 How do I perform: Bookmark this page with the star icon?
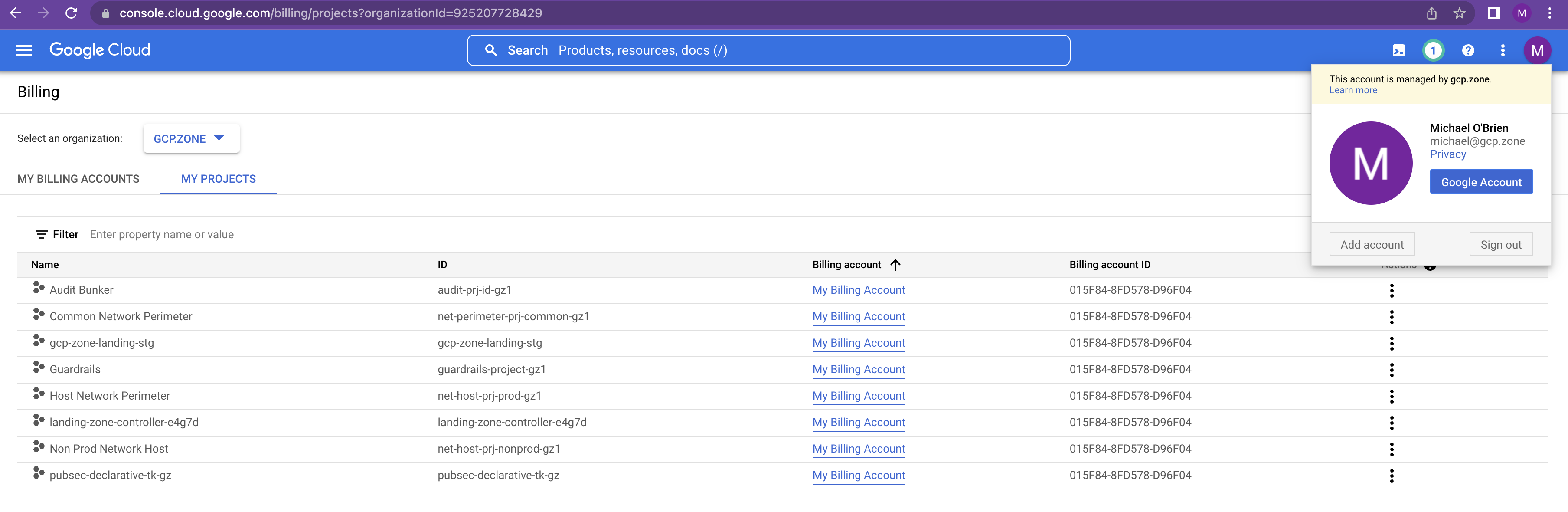[x=1459, y=13]
